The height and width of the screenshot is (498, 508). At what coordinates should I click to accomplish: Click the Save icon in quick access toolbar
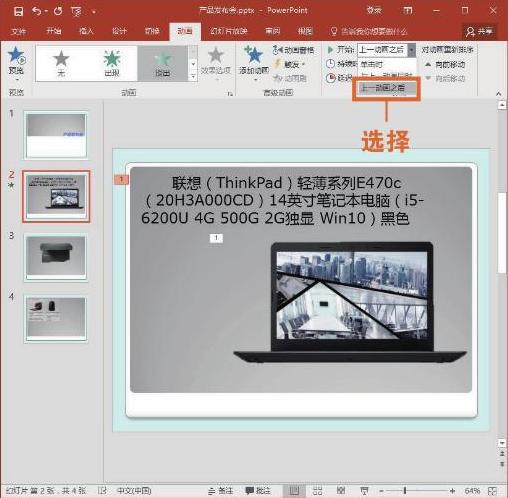tap(19, 12)
